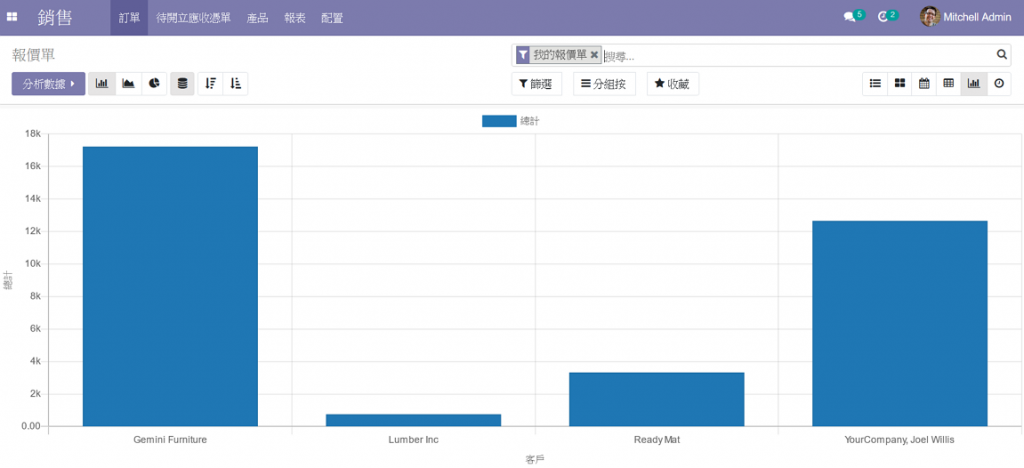
Task: Open the 報表 menu
Action: (295, 18)
